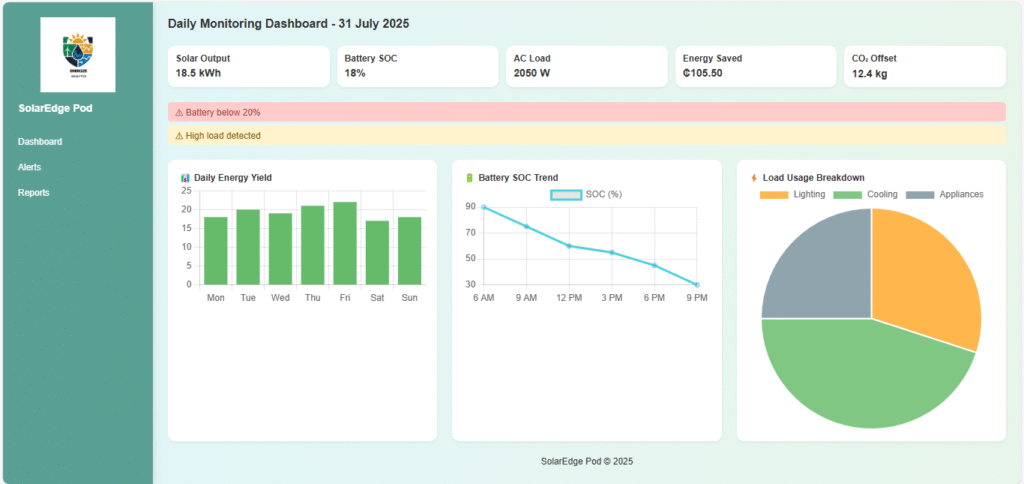
Task: Toggle Lighting series in pie legend
Action: tap(795, 194)
